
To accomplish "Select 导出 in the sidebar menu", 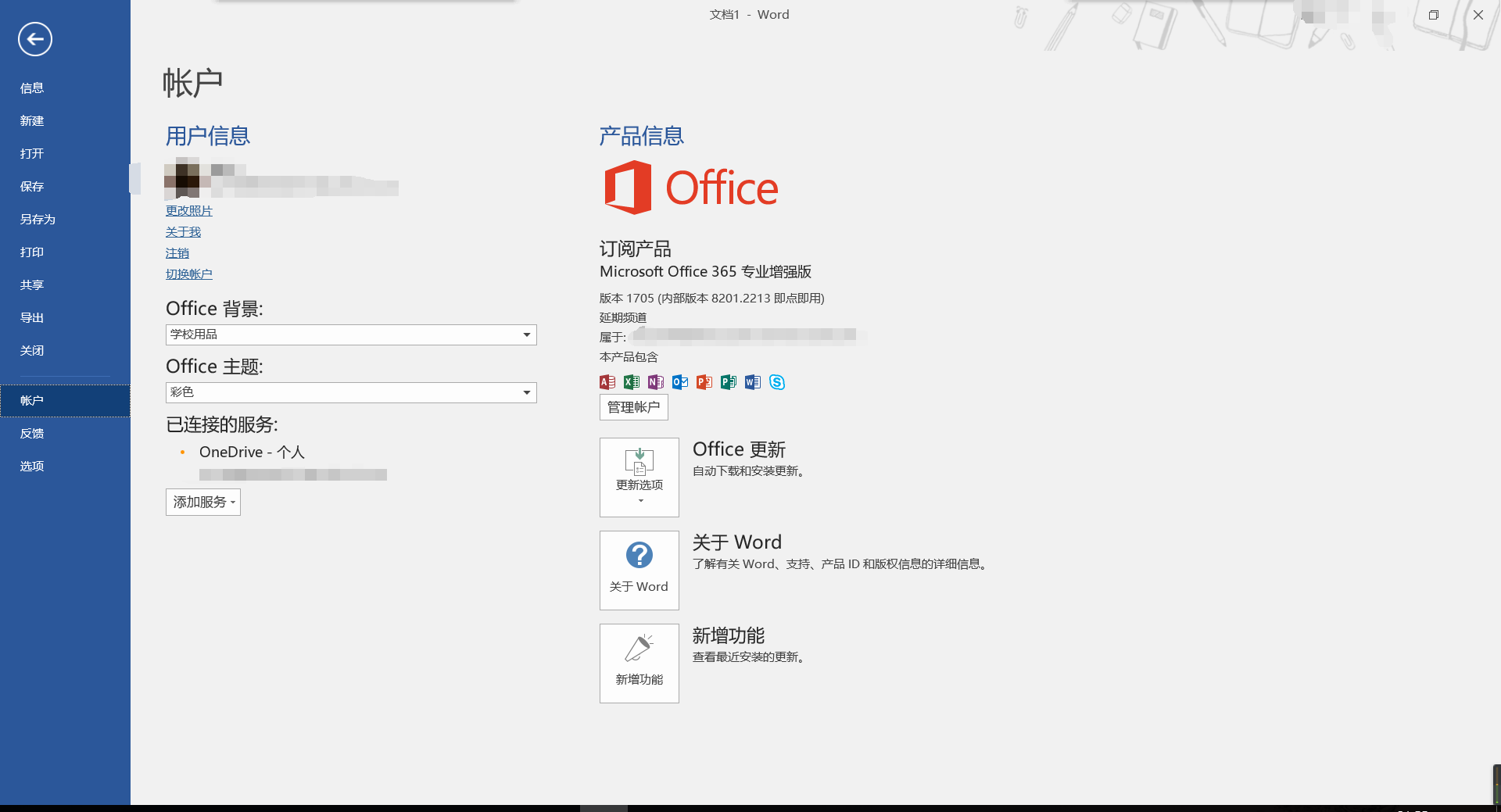I will click(x=65, y=318).
